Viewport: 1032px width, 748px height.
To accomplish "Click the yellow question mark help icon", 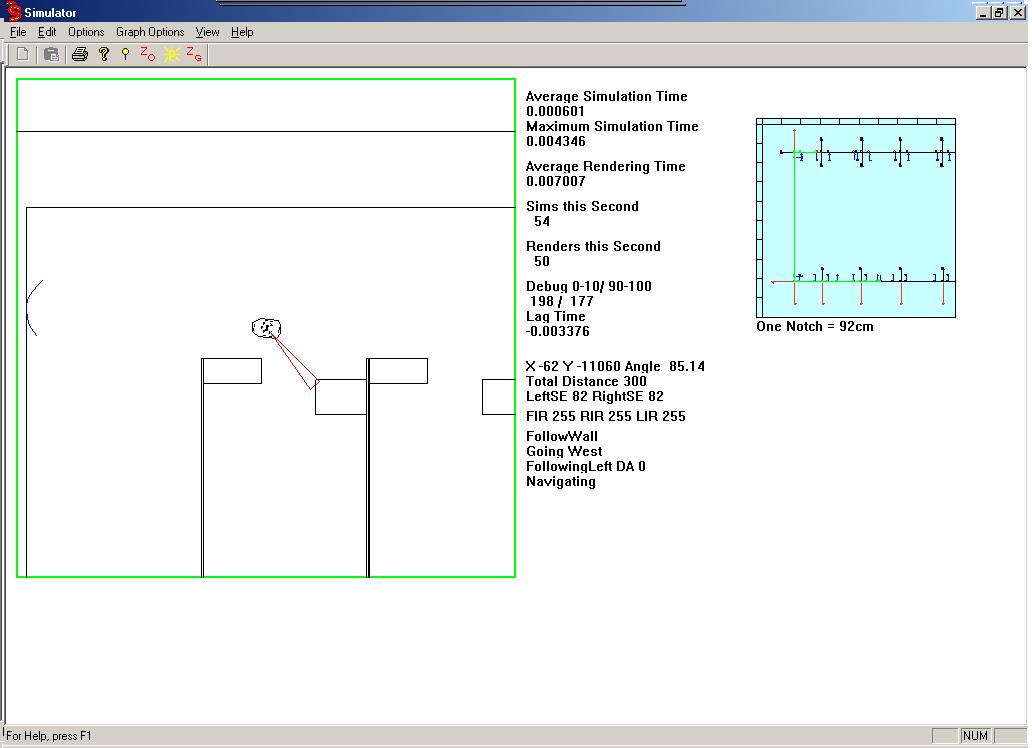I will tap(103, 55).
